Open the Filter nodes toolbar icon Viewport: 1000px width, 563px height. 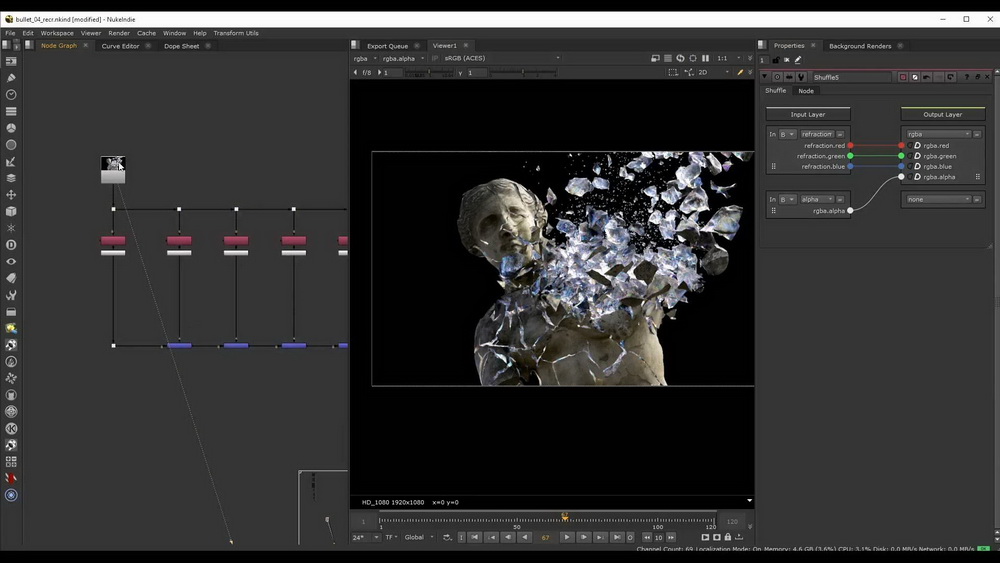coord(11,145)
